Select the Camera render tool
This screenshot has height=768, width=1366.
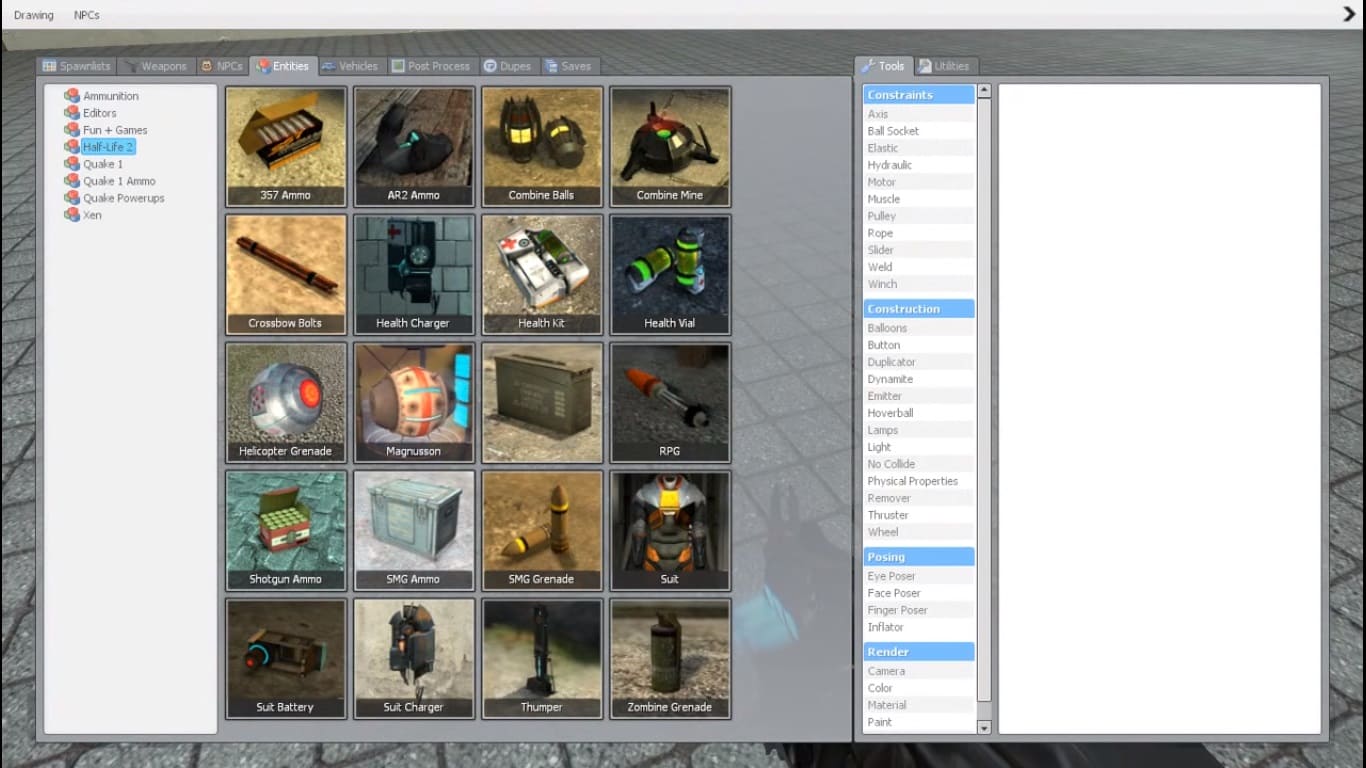tap(919, 671)
